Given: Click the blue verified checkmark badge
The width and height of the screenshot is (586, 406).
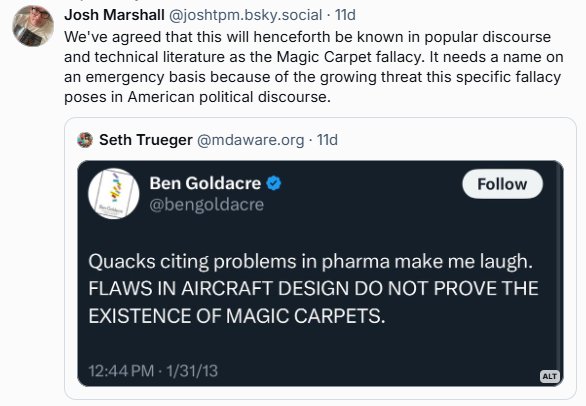Looking at the screenshot, I should (274, 183).
